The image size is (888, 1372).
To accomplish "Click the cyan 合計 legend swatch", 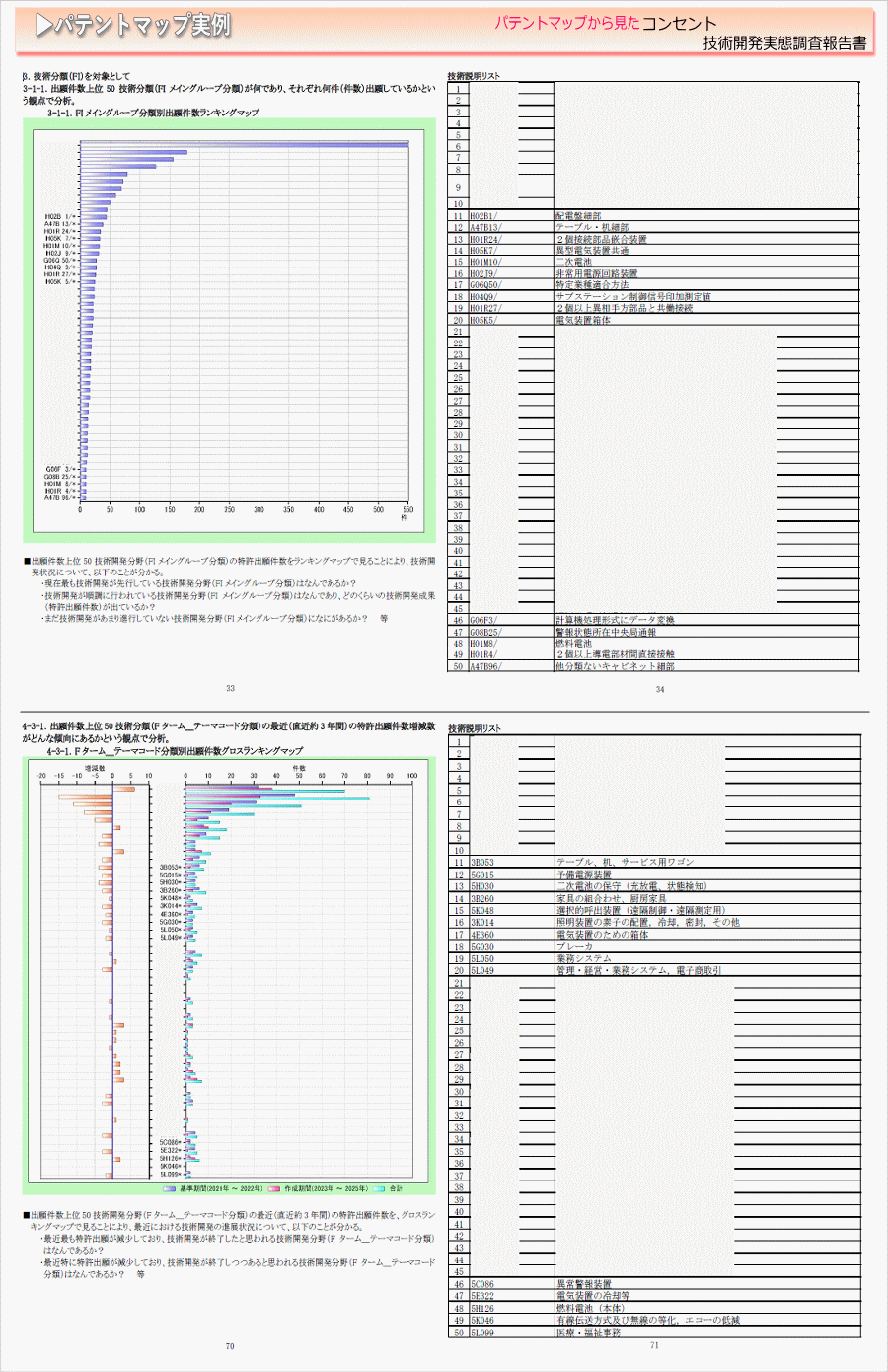I will [379, 1188].
